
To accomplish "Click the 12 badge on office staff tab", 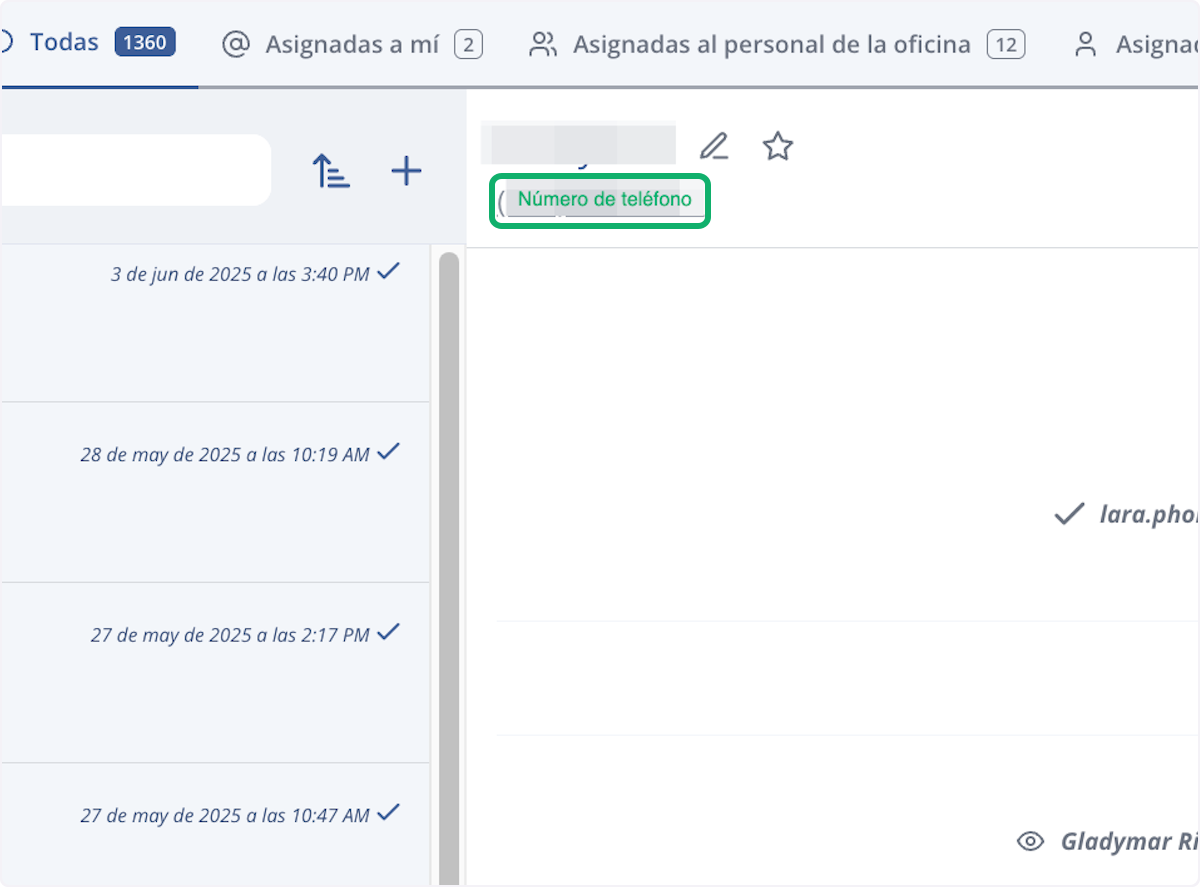I will click(x=1006, y=45).
